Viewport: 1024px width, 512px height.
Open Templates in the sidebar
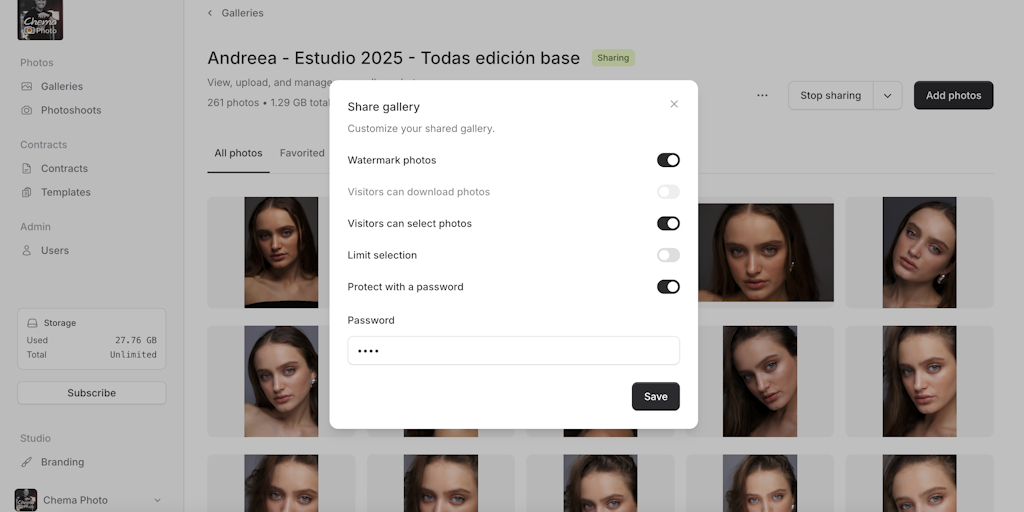coord(66,192)
